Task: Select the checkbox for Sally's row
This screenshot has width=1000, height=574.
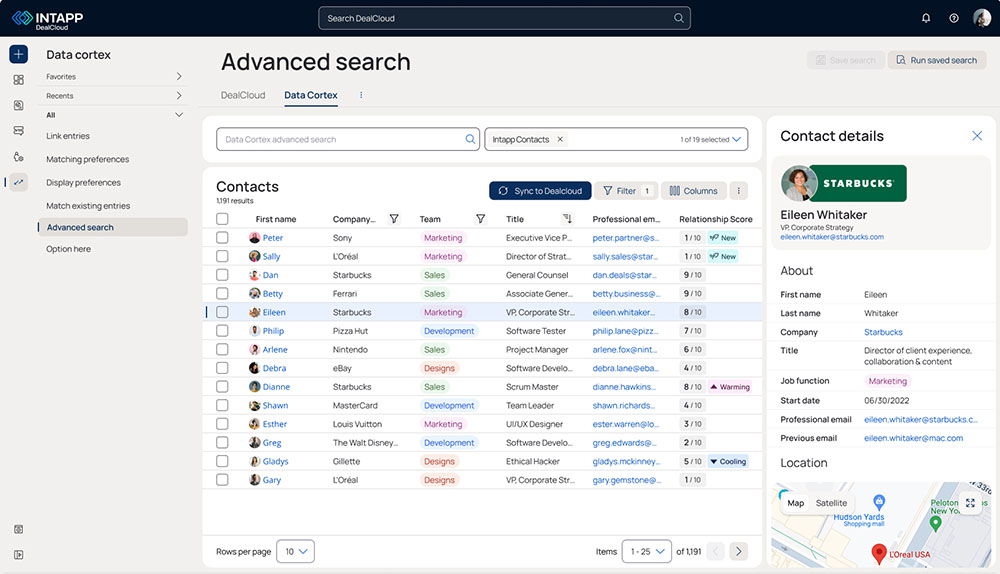Action: 222,256
